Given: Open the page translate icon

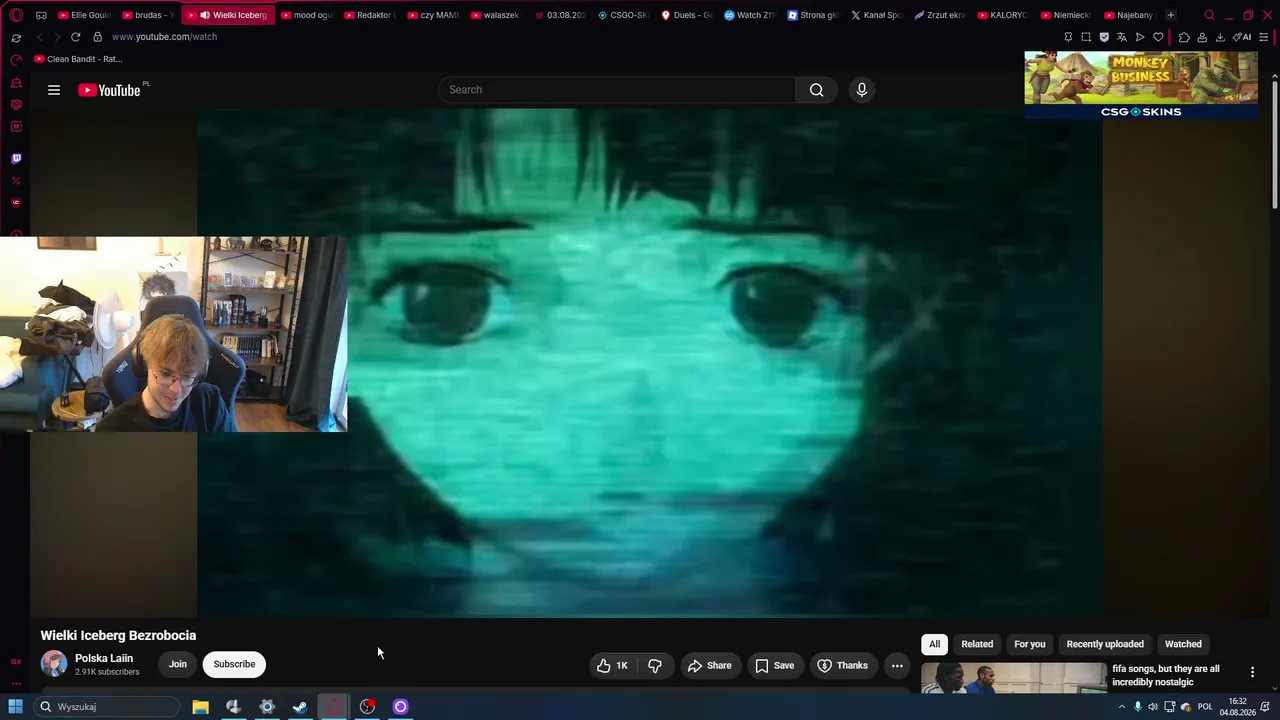Looking at the screenshot, I should coord(1122,37).
